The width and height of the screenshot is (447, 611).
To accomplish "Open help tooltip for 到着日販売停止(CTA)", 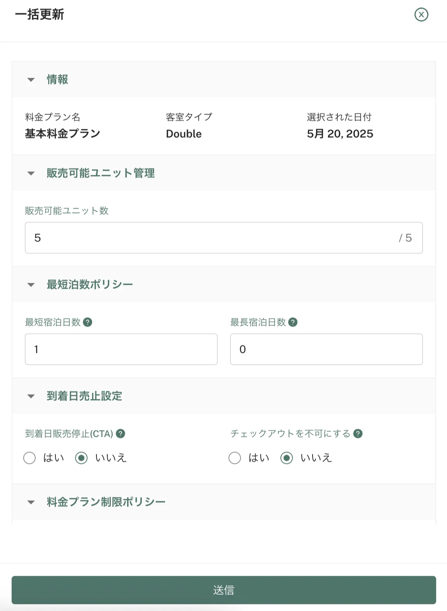I will [121, 434].
